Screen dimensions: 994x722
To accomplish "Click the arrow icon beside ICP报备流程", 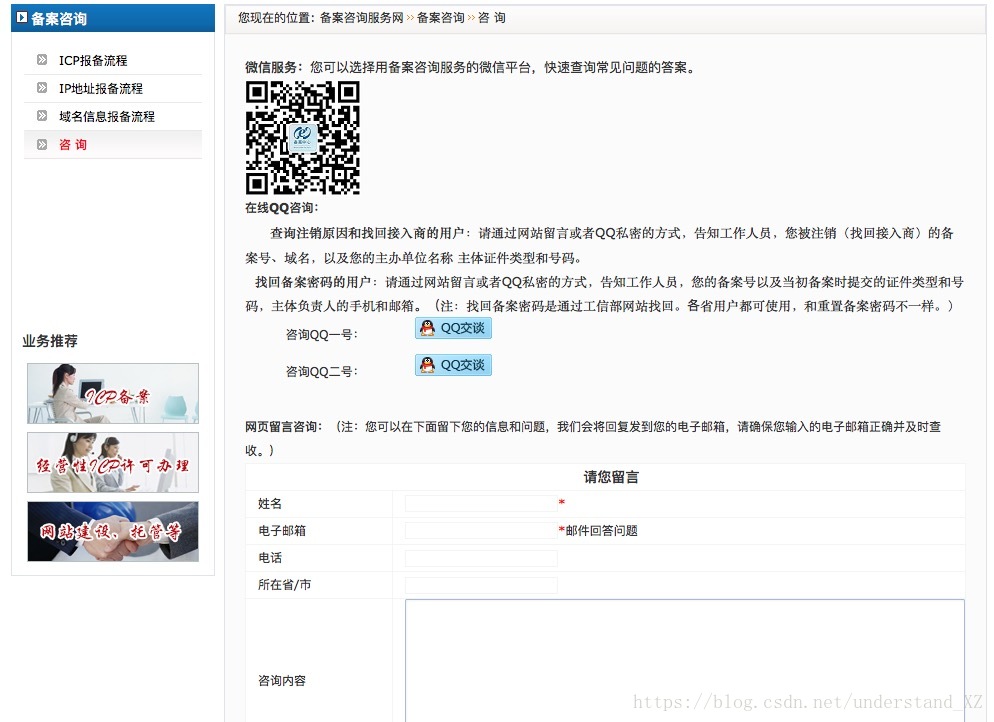I will (x=42, y=60).
